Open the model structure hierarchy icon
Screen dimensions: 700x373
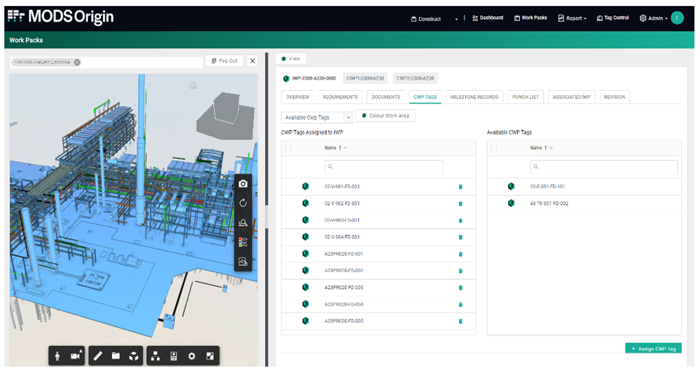pyautogui.click(x=155, y=356)
